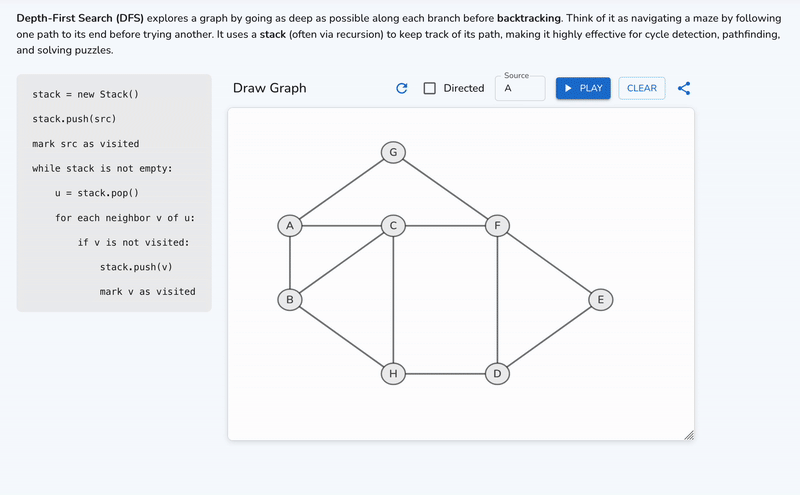
Task: Click the refresh graph icon
Action: point(402,88)
